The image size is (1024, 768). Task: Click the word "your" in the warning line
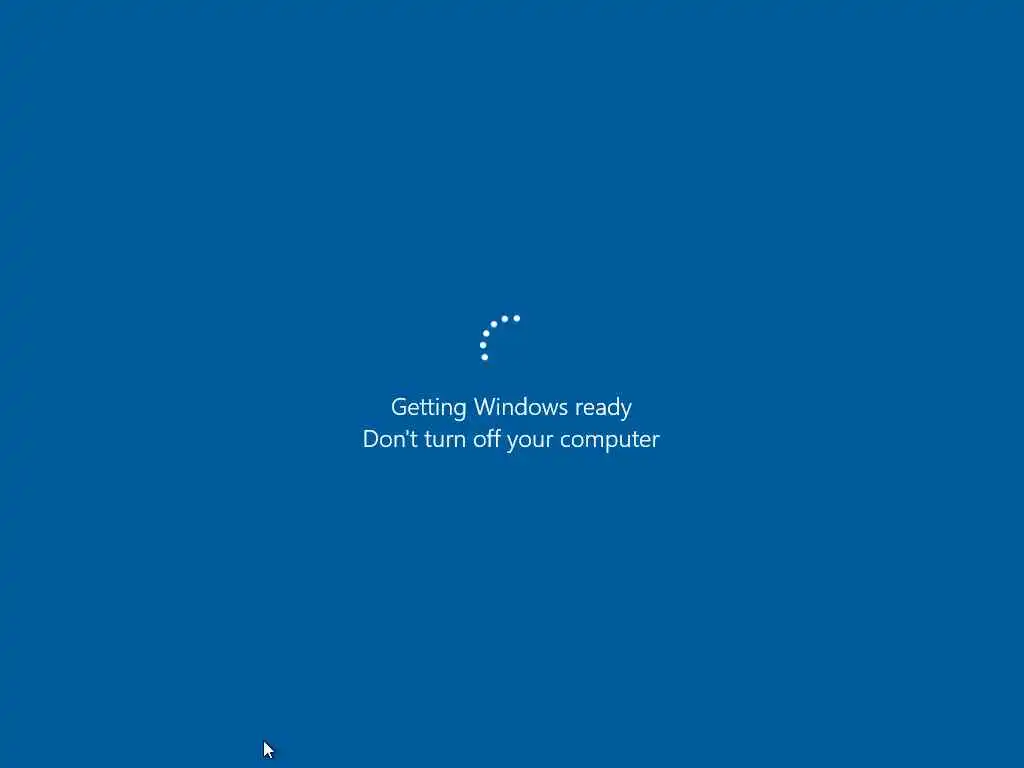point(530,441)
